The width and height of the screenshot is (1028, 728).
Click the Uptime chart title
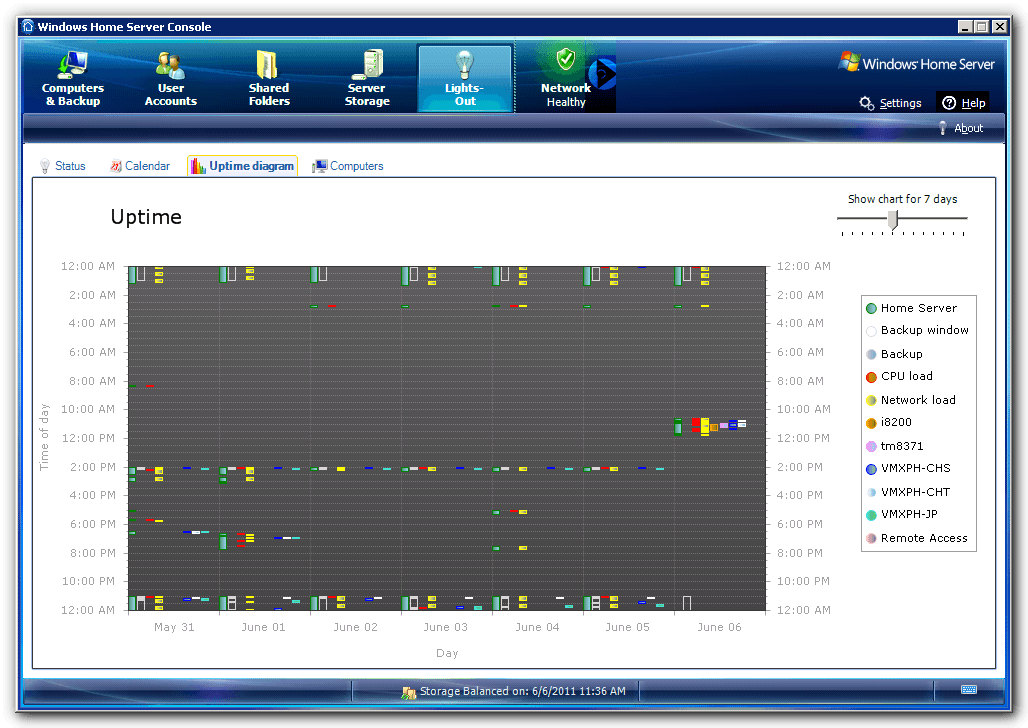coord(146,217)
